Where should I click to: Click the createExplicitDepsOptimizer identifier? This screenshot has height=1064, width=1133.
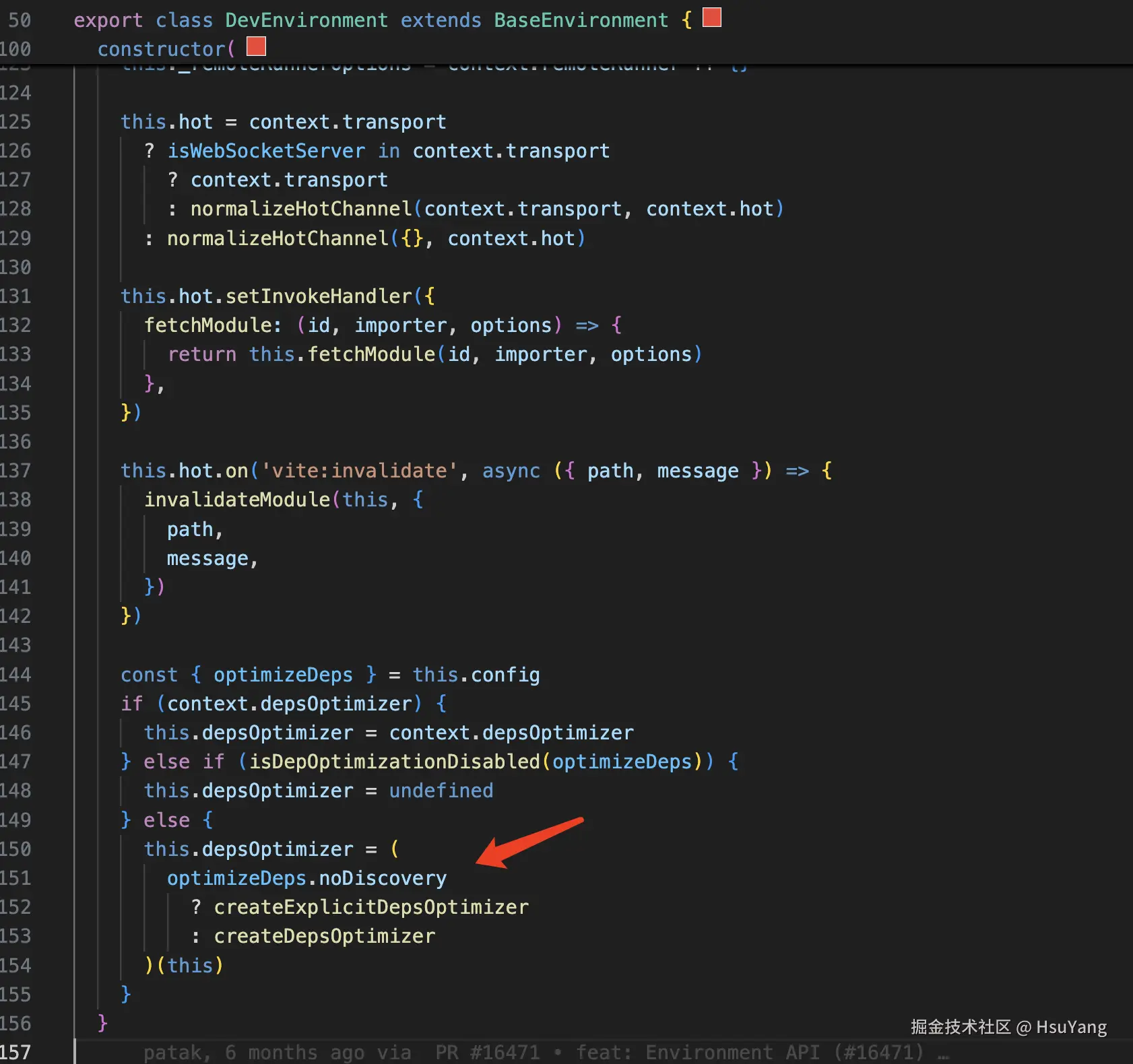(371, 907)
